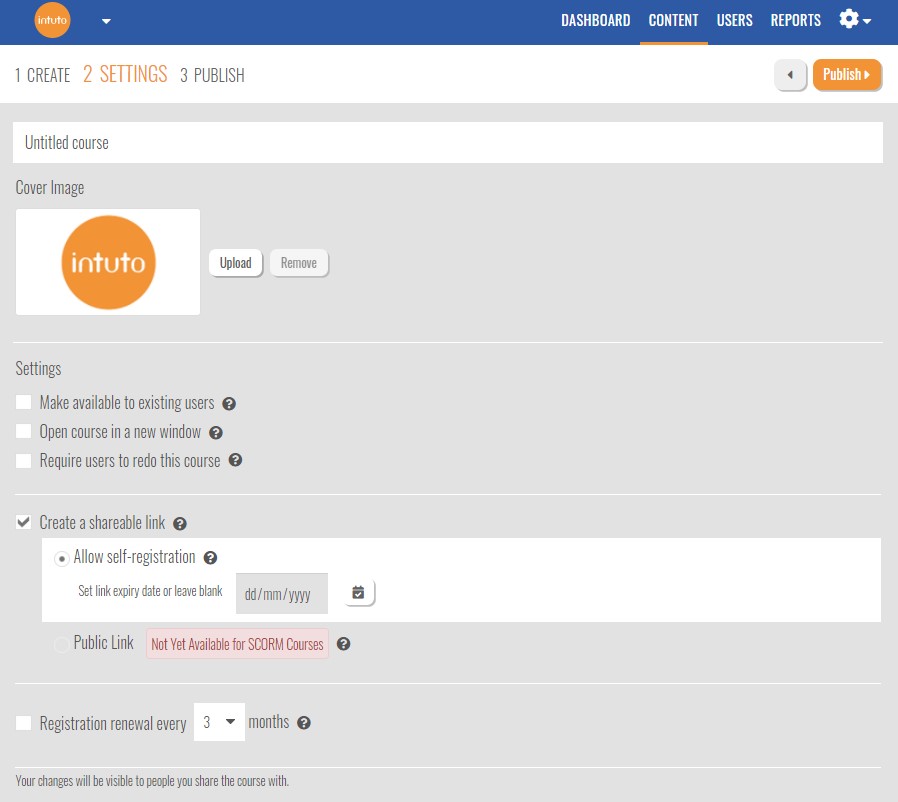Open the renewal months number dropdown
898x802 pixels.
coord(219,722)
